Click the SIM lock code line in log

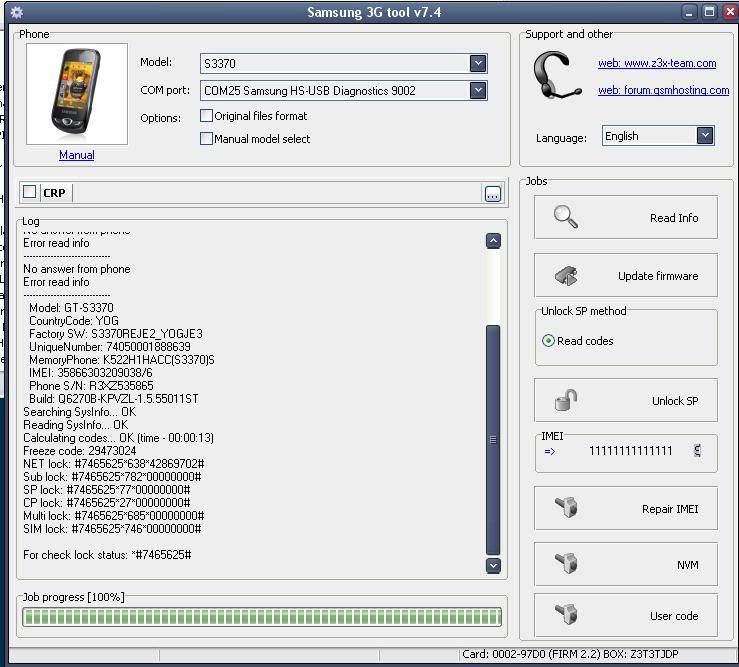point(112,529)
